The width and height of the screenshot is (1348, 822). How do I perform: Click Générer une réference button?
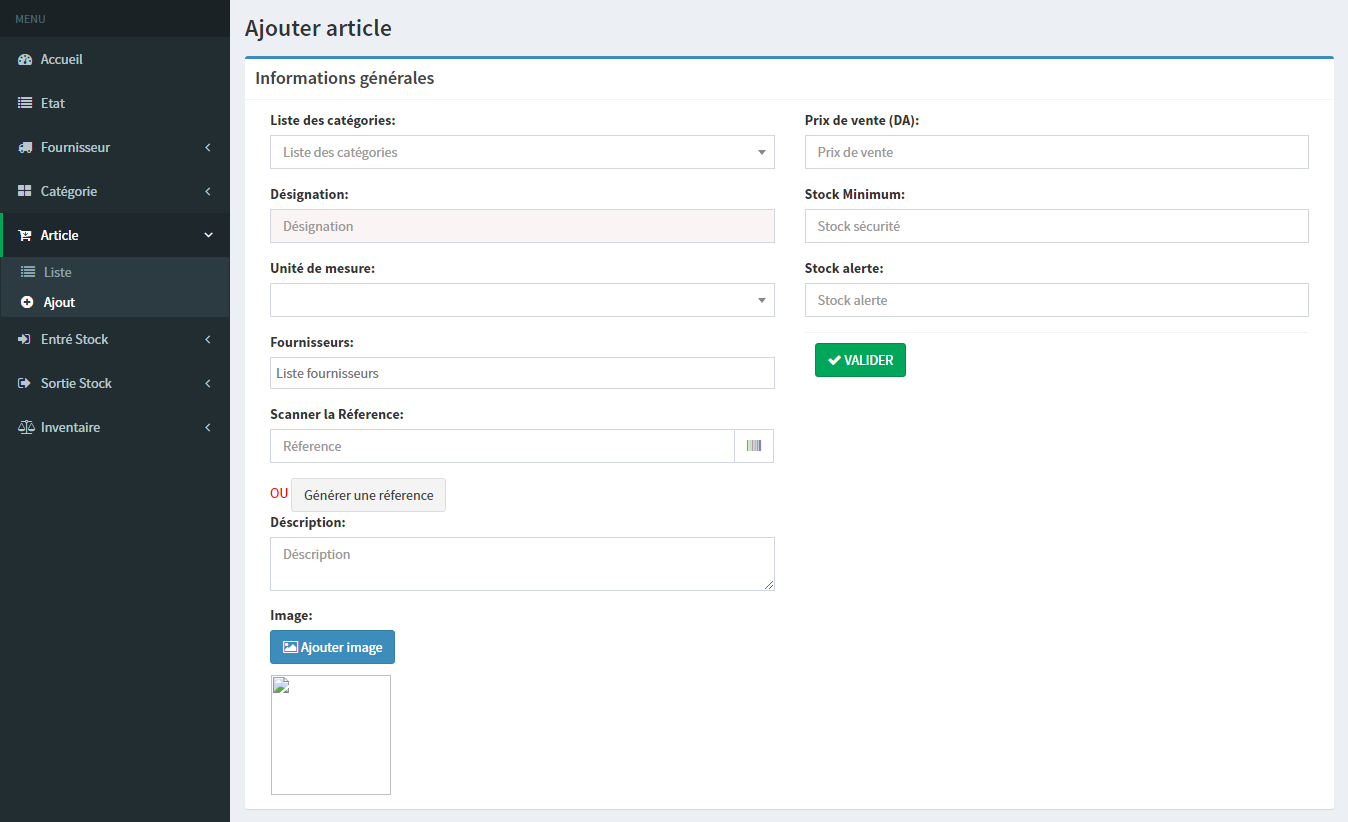(368, 495)
